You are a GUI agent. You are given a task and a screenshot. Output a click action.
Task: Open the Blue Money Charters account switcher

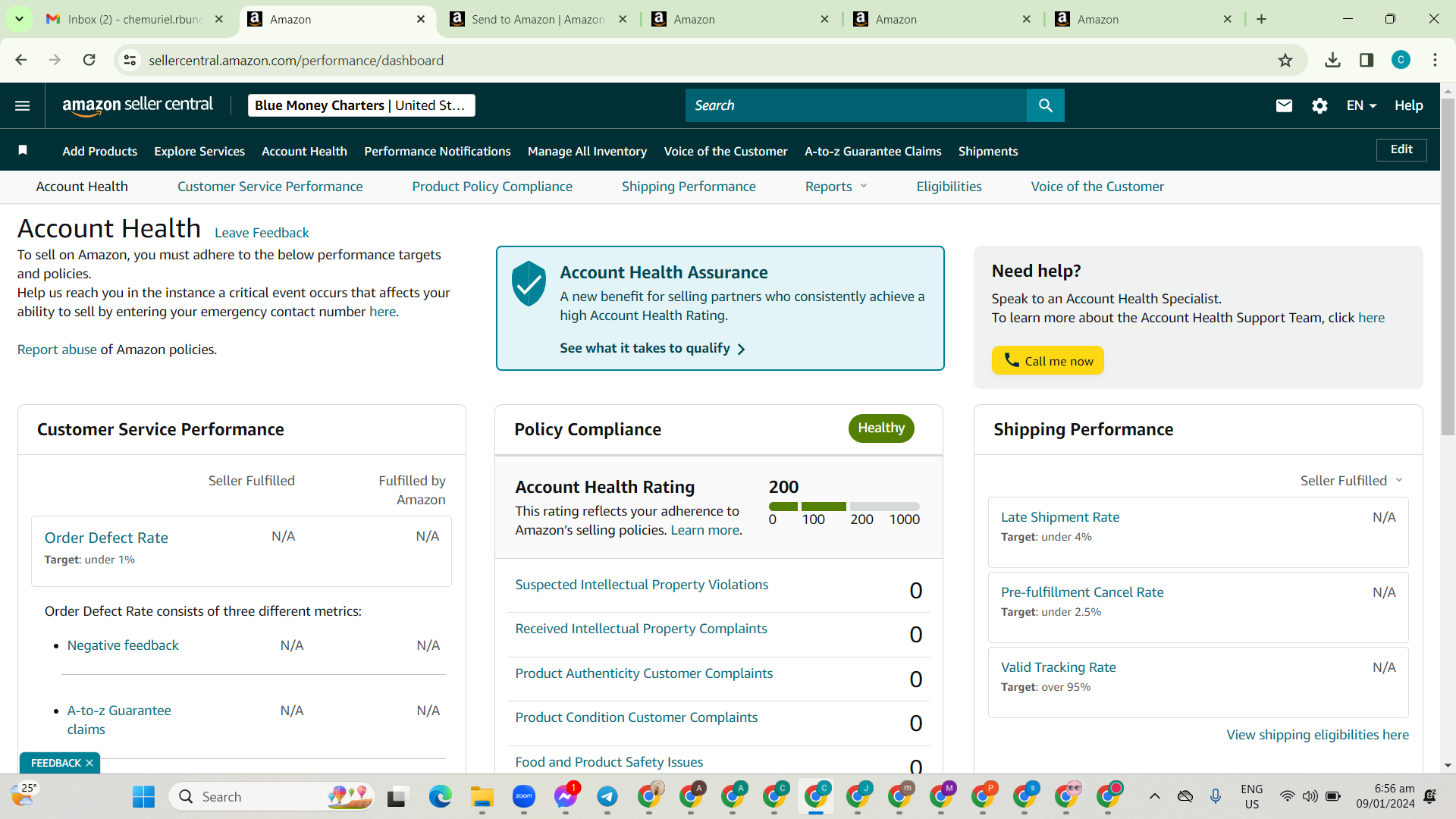(x=361, y=105)
